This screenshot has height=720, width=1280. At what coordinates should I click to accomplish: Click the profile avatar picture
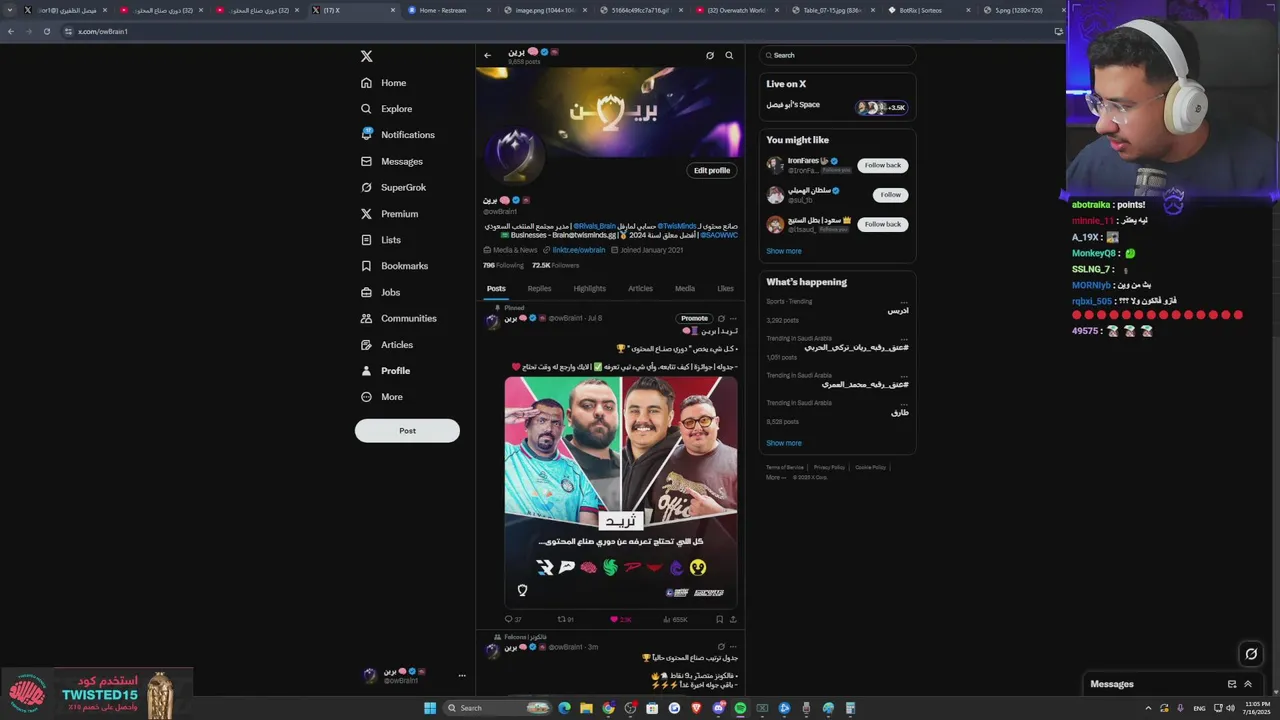point(515,156)
